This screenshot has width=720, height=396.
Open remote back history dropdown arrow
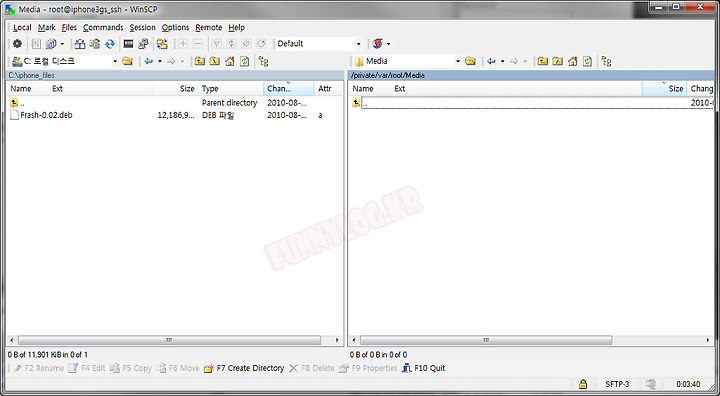[x=502, y=61]
